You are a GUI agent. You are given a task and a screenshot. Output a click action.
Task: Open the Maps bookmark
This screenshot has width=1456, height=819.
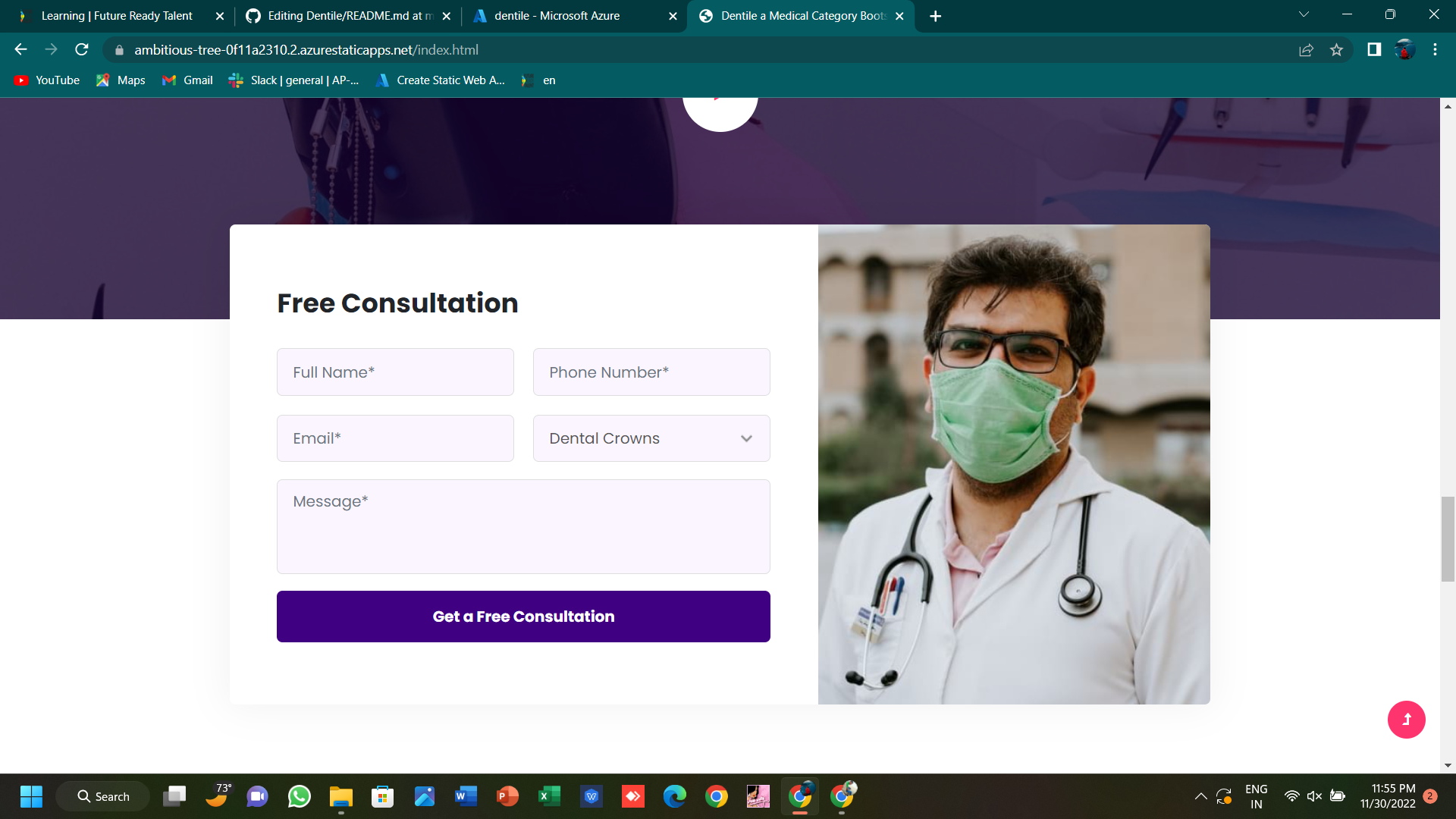120,80
